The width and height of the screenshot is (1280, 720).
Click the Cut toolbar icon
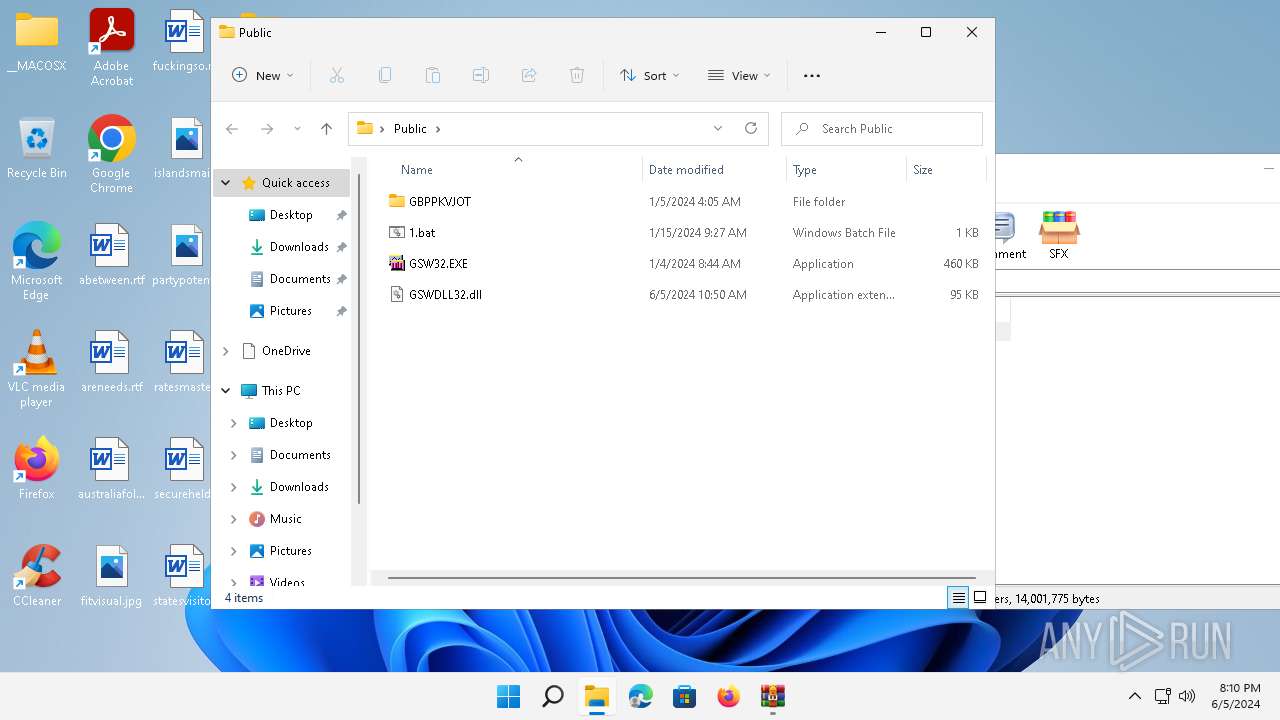[337, 75]
